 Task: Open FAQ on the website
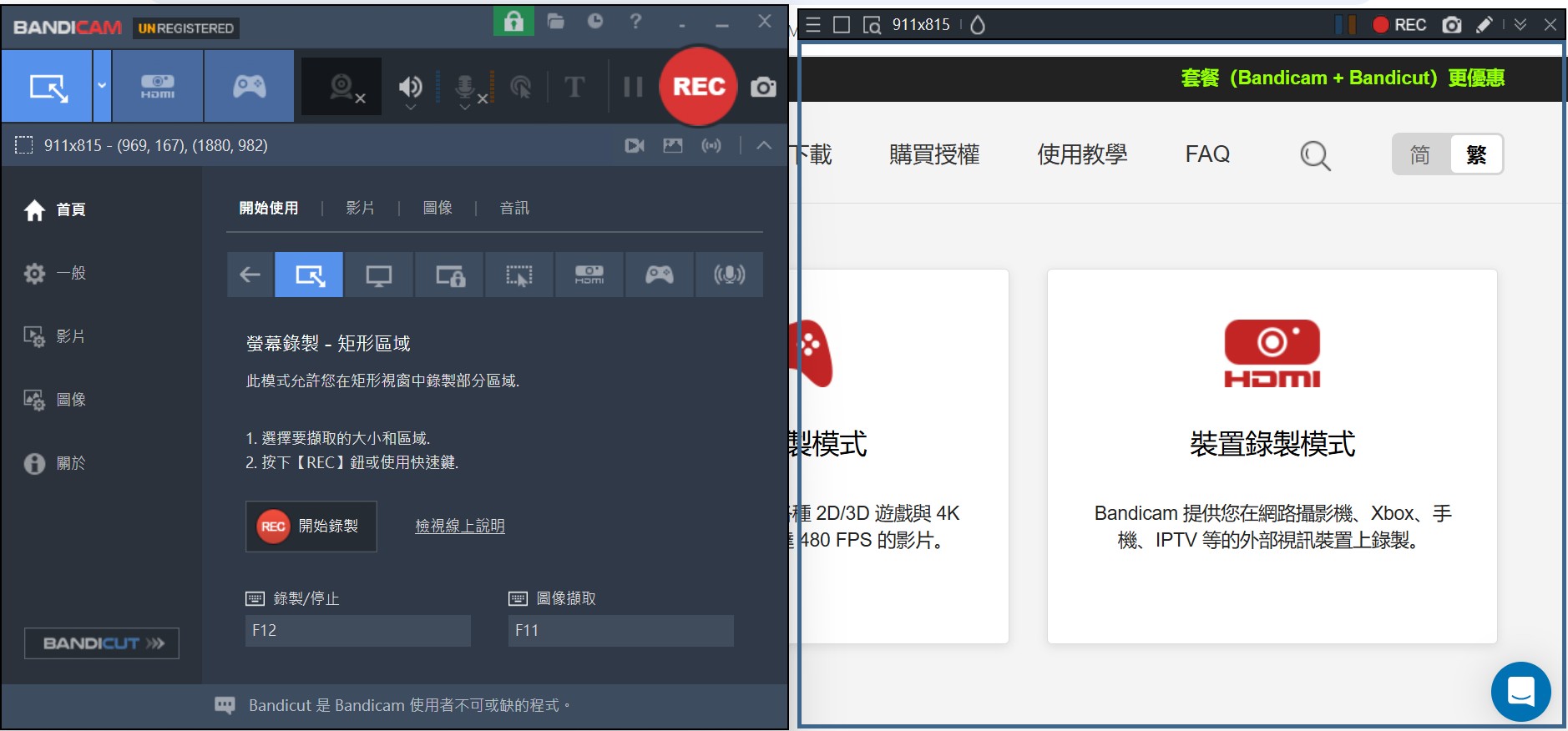click(1207, 154)
